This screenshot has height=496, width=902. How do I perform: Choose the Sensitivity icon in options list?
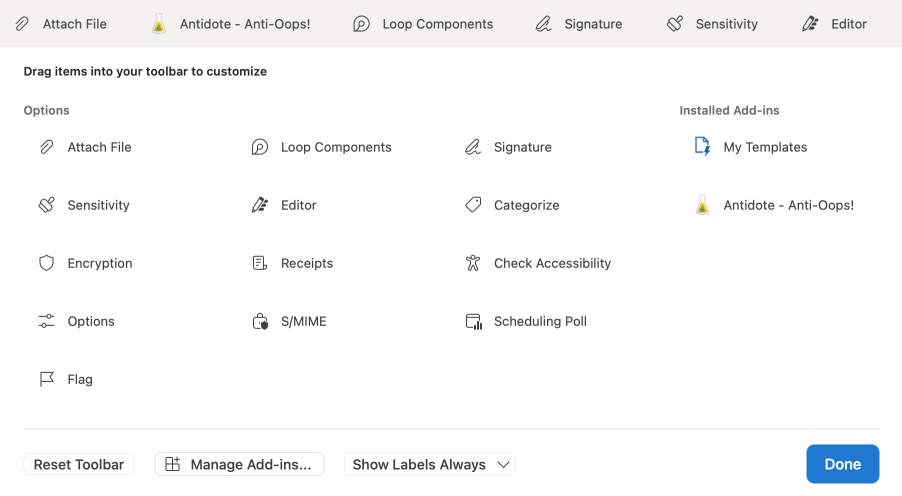pyautogui.click(x=46, y=205)
